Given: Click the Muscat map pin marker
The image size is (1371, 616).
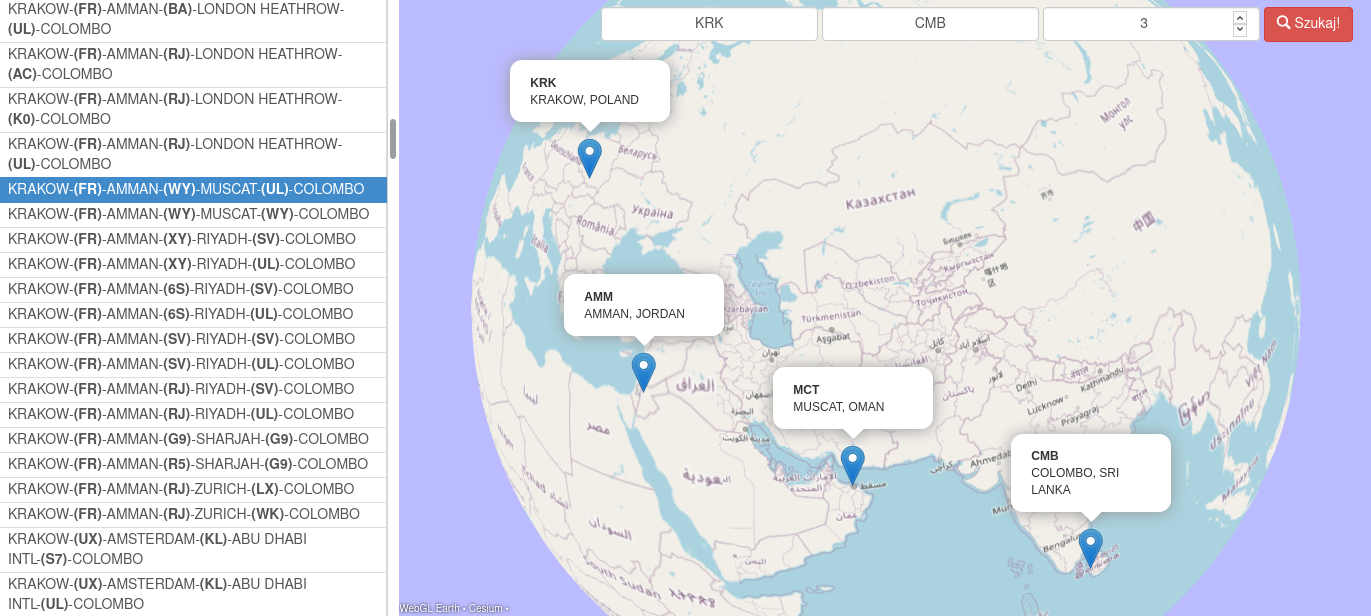Looking at the screenshot, I should (x=852, y=465).
